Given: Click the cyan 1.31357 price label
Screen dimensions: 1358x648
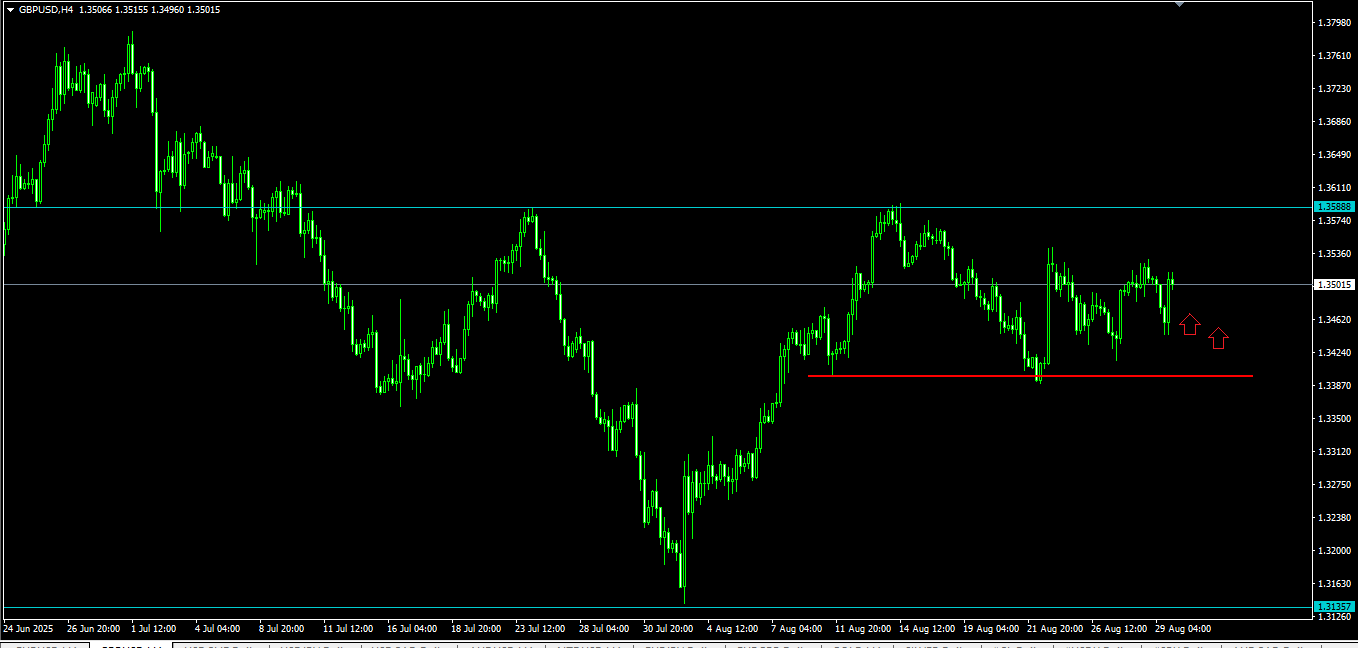Looking at the screenshot, I should 1335,607.
